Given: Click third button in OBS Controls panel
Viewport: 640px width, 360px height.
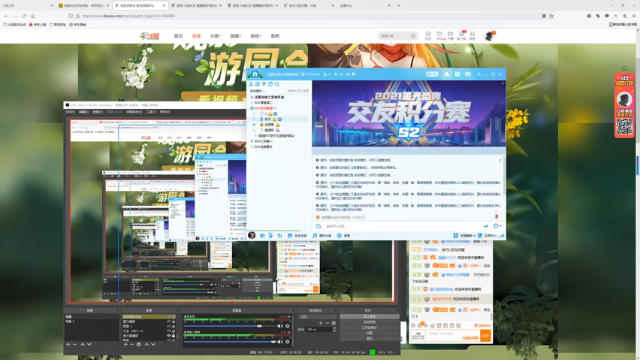Looking at the screenshot, I should point(369,327).
